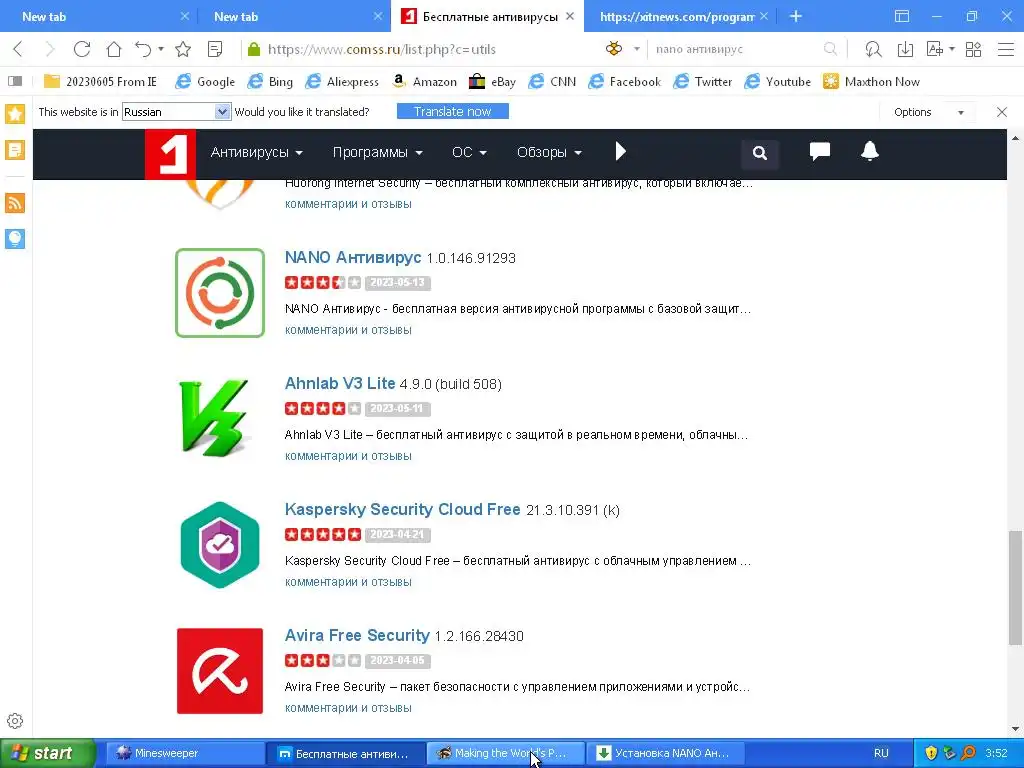Open site search magnifier button
The image size is (1024, 768).
pos(760,153)
